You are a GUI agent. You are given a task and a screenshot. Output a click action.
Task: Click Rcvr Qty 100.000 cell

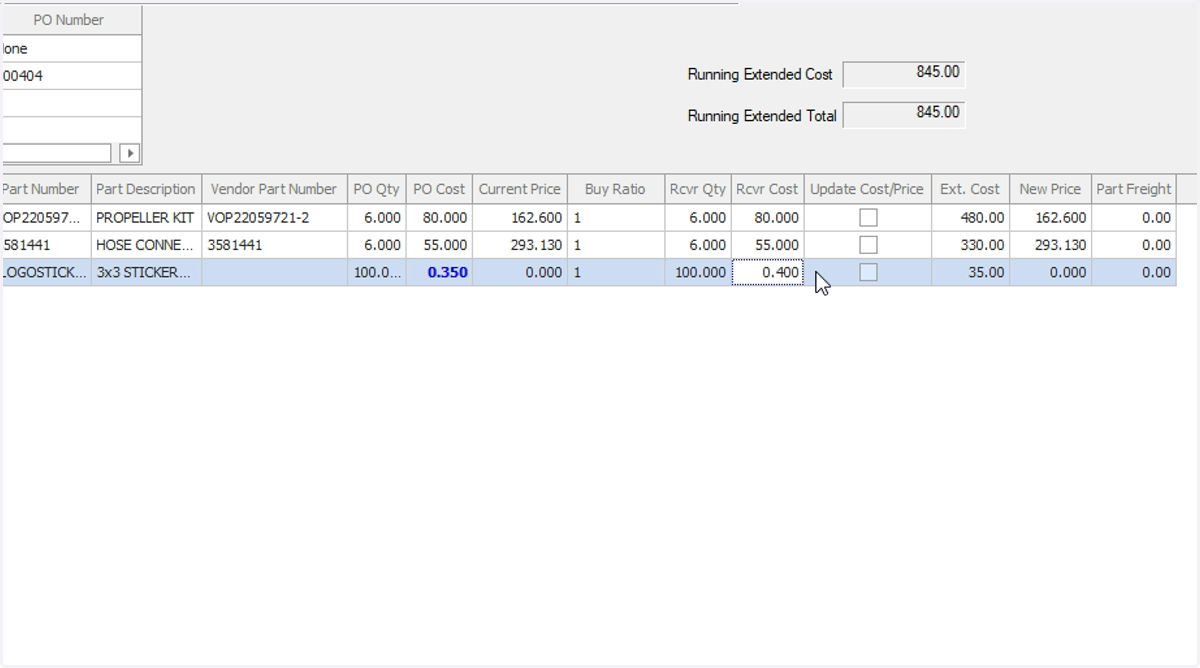[x=698, y=272]
